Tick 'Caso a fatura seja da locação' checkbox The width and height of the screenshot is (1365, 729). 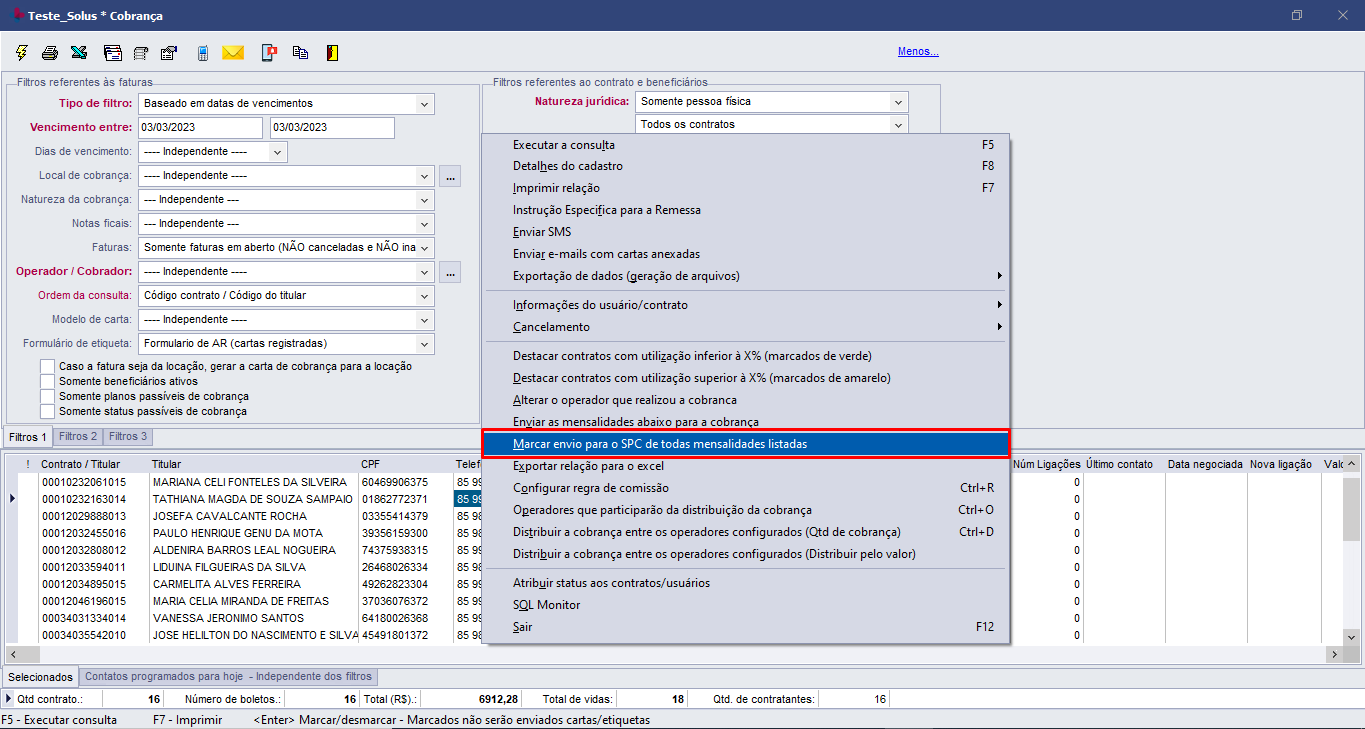(47, 366)
